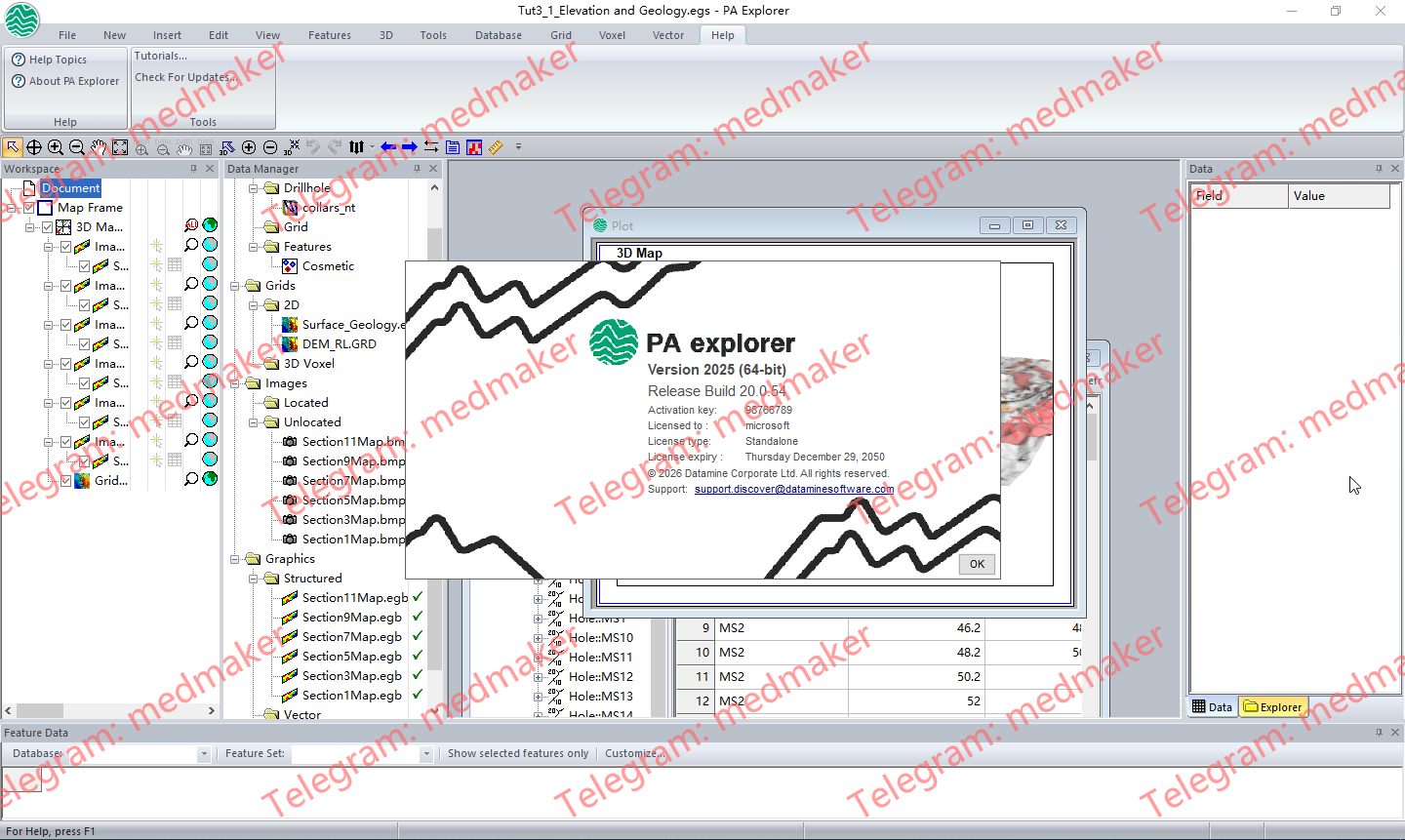This screenshot has width=1405, height=840.
Task: Switch to the Features ribbon tab
Action: click(x=330, y=35)
